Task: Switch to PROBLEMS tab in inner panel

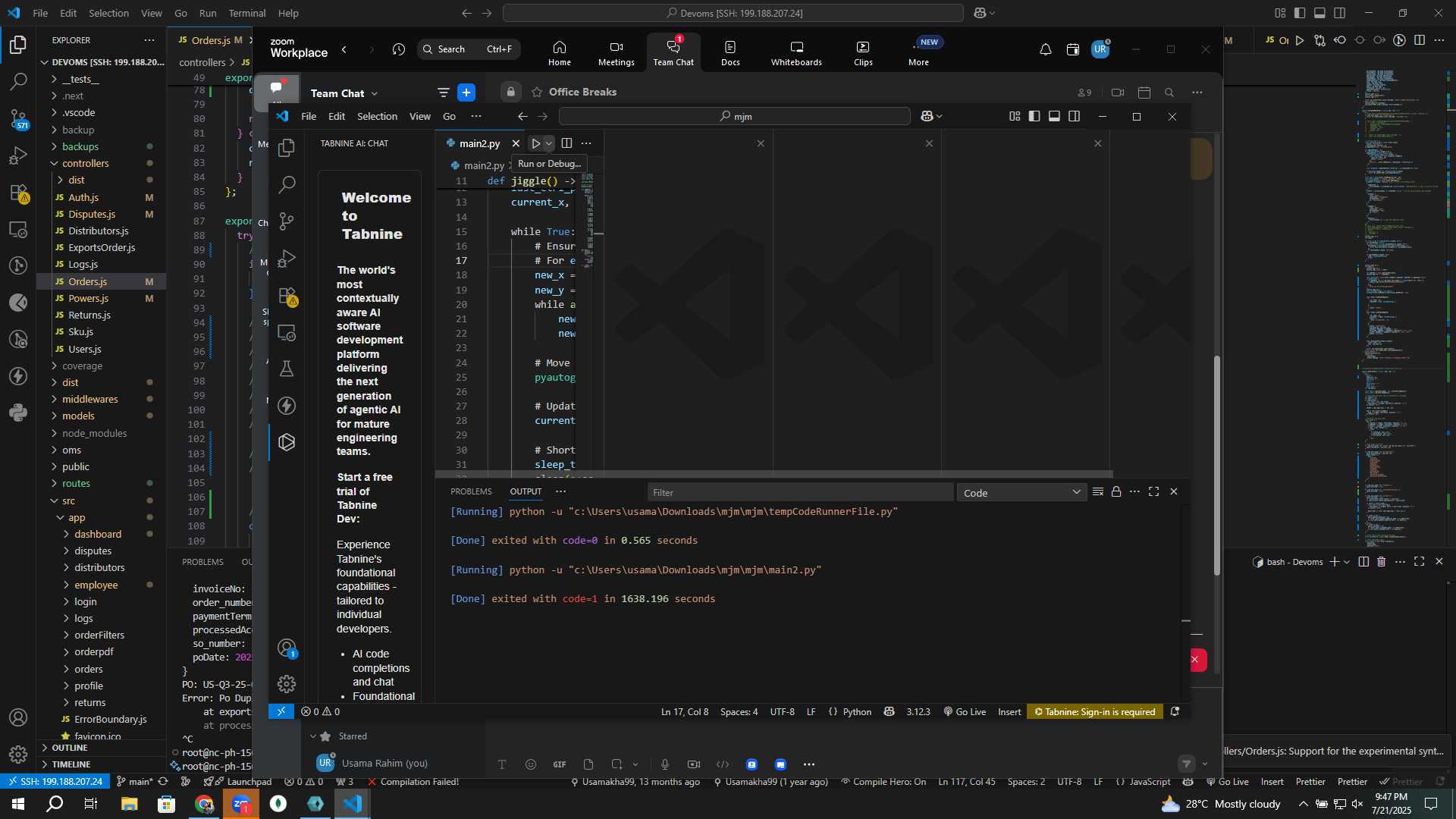Action: pyautogui.click(x=471, y=491)
